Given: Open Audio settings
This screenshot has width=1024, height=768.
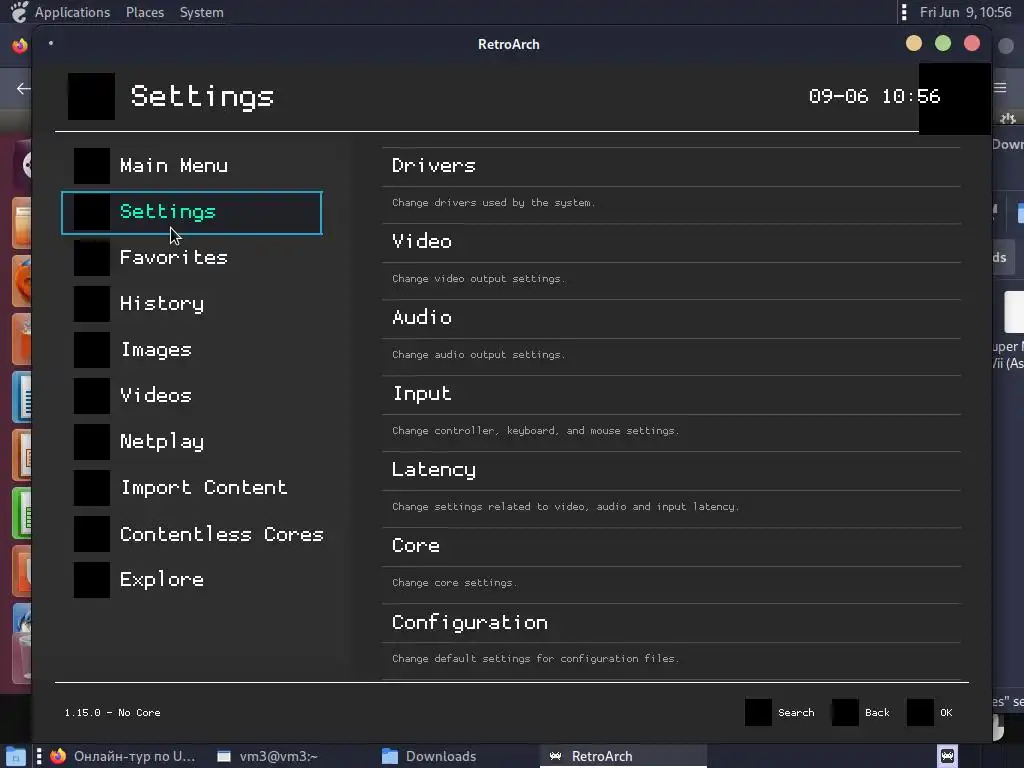Looking at the screenshot, I should [x=671, y=337].
